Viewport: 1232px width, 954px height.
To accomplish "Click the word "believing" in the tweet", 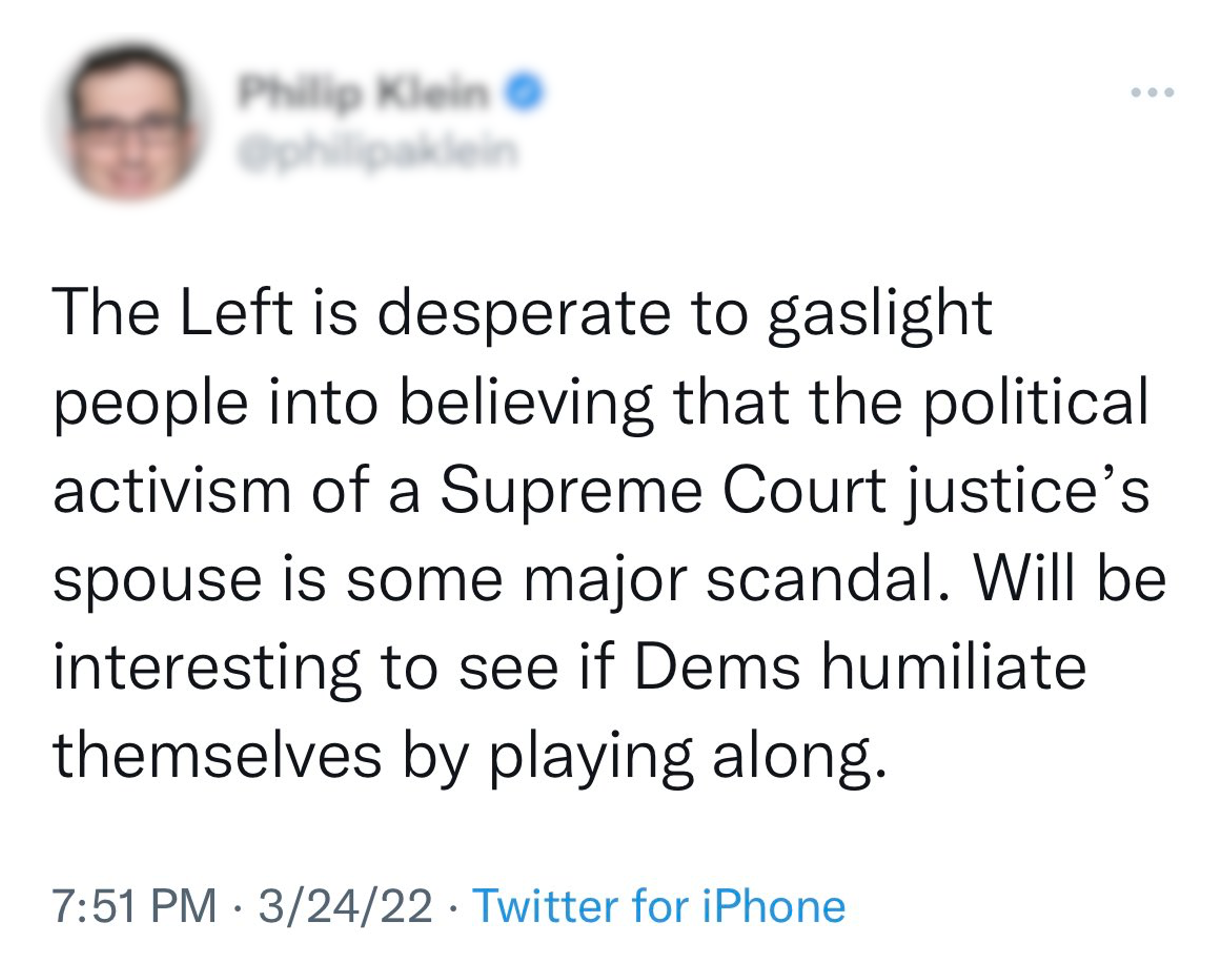I will coord(526,403).
